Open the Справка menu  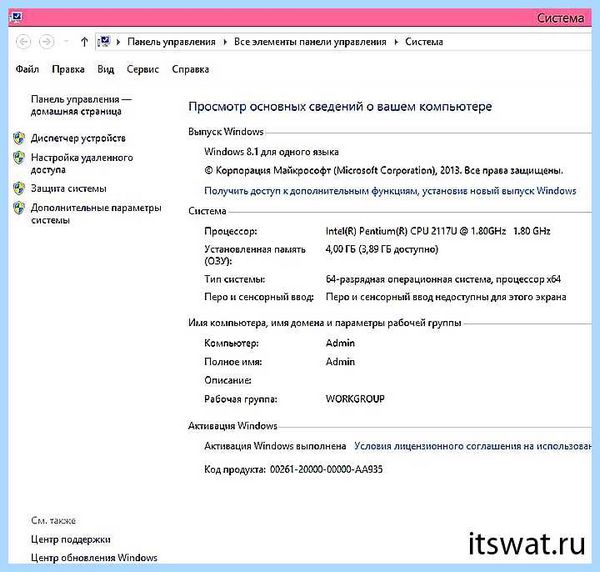tap(190, 69)
